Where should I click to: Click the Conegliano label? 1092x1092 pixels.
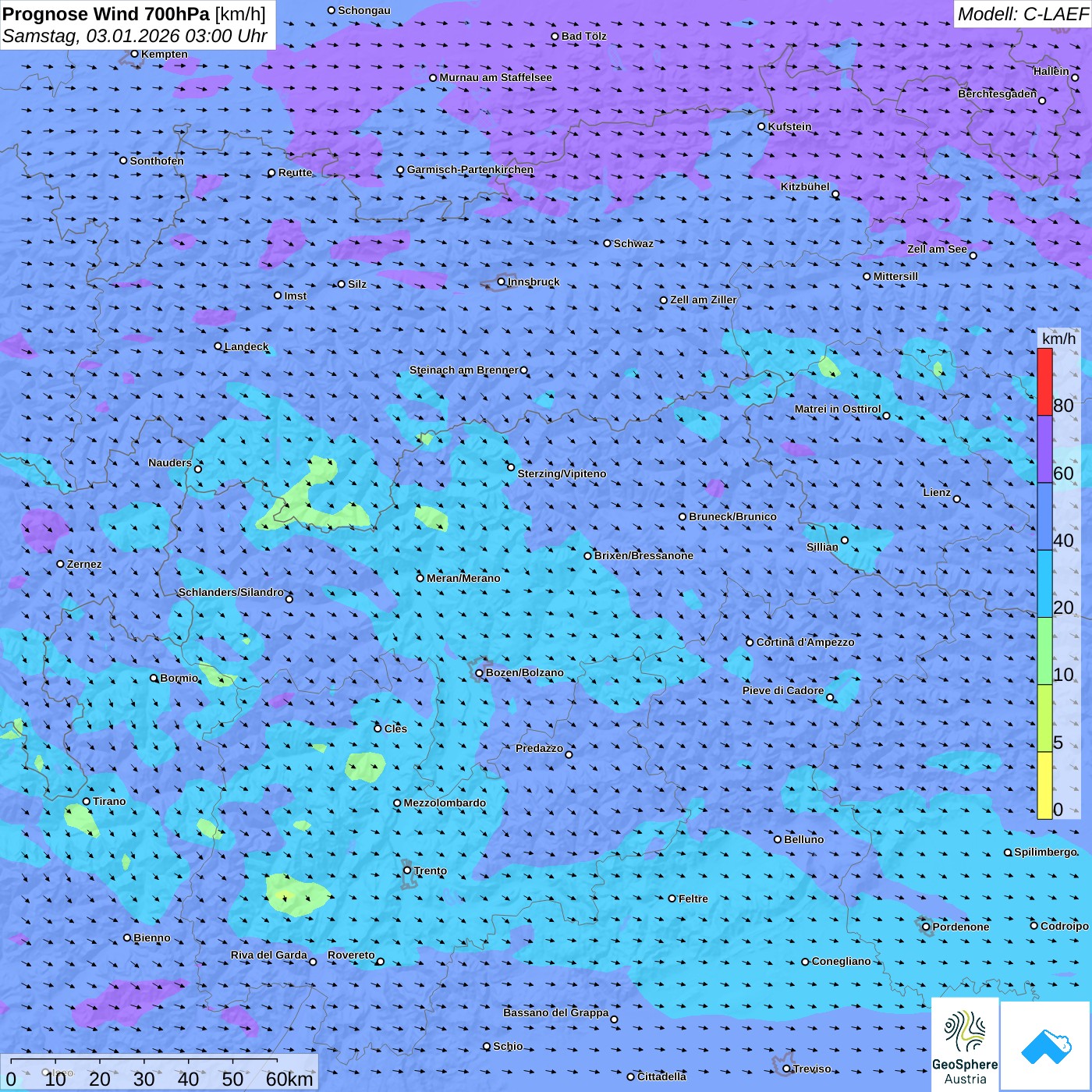click(842, 961)
